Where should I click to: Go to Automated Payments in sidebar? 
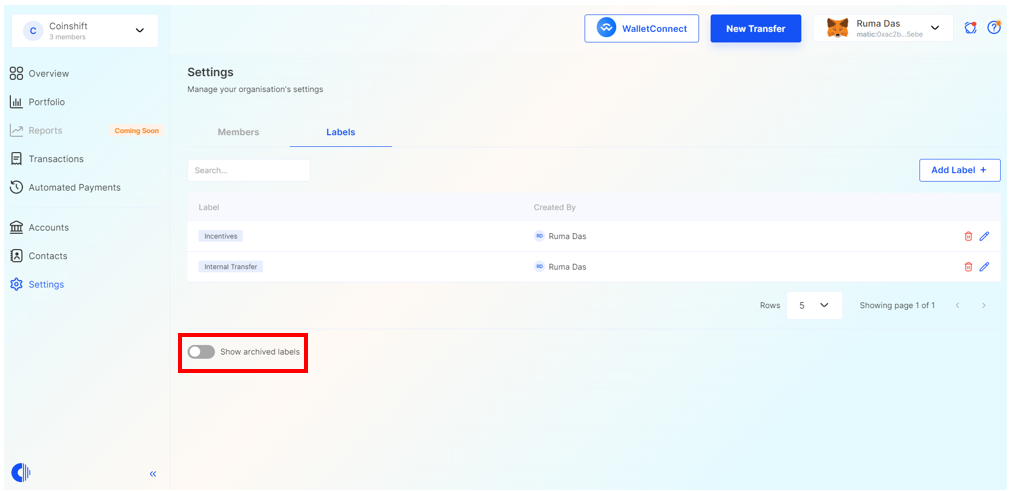click(x=74, y=187)
